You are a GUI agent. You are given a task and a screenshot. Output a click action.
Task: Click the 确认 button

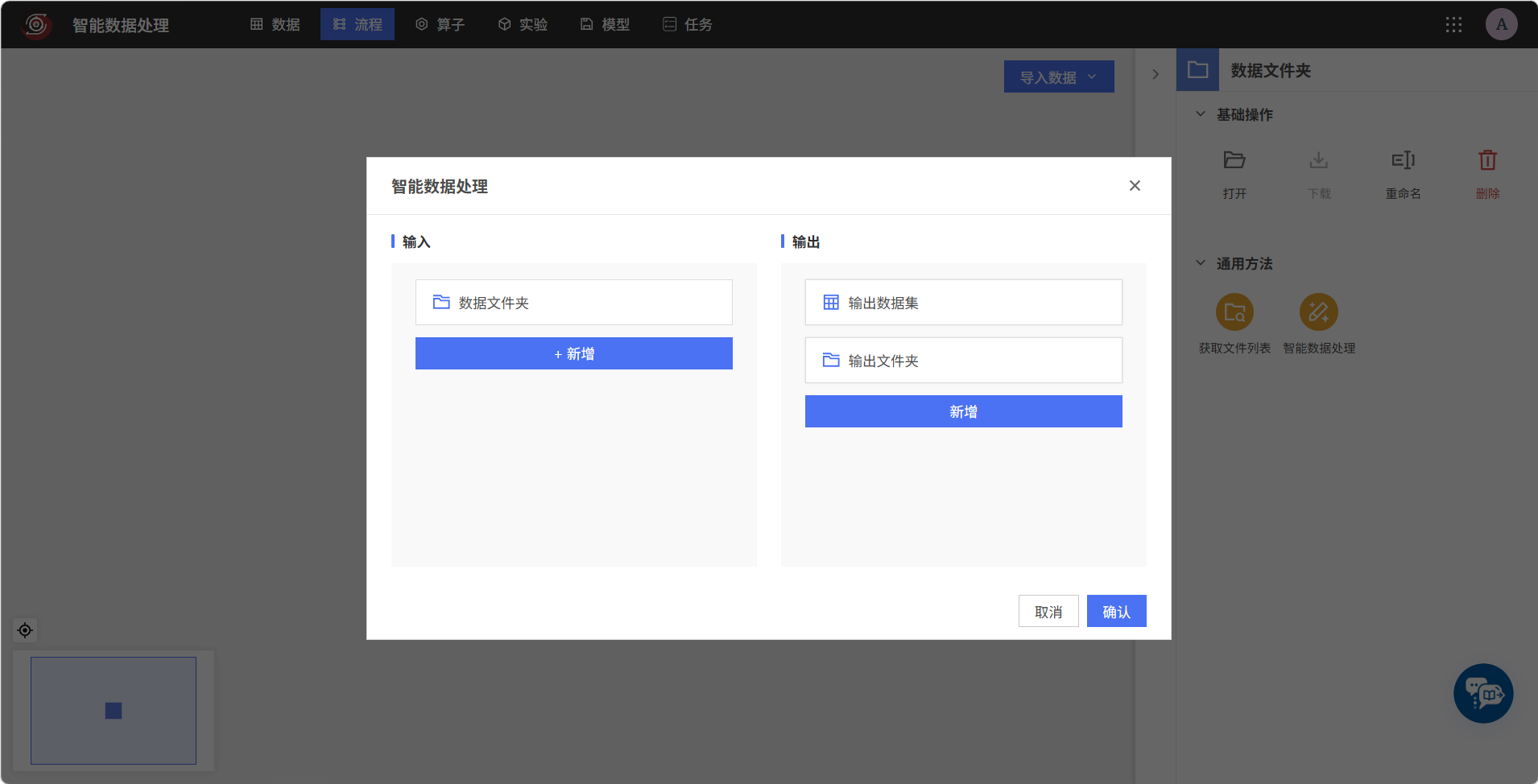point(1117,612)
